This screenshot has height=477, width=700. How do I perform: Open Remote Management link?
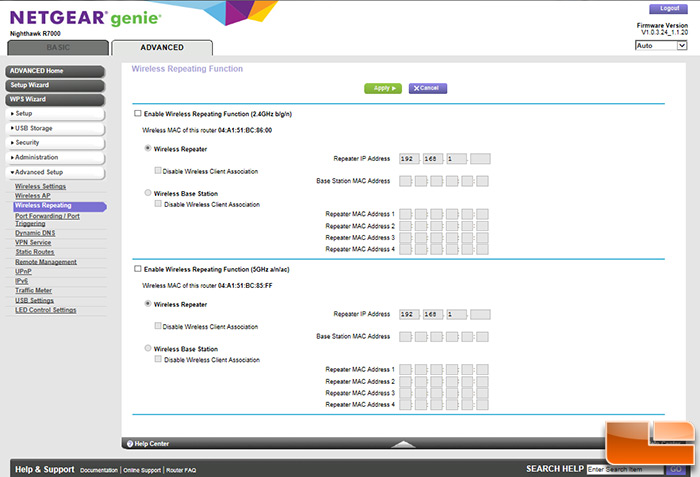coord(46,262)
